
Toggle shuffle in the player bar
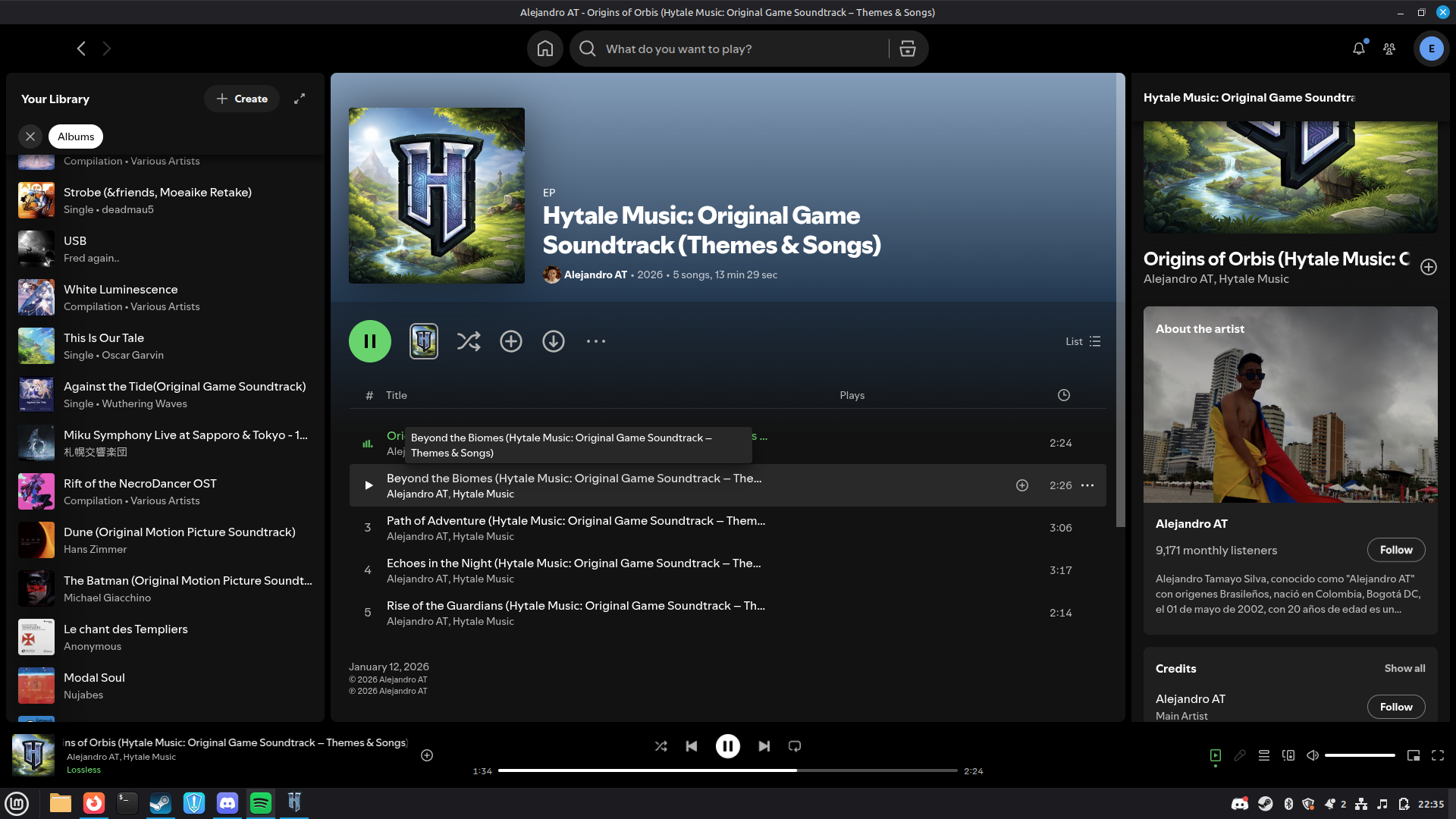point(661,746)
